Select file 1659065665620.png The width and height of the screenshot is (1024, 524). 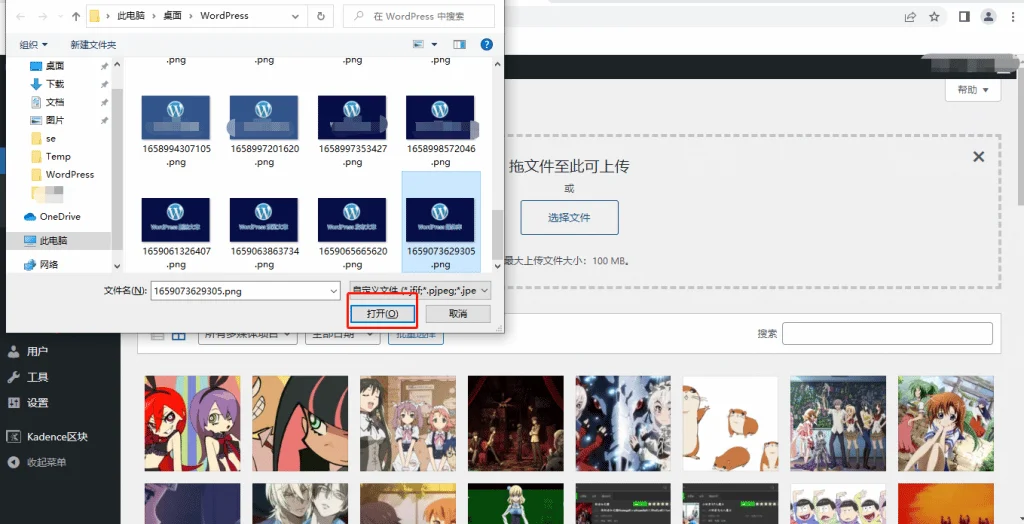pyautogui.click(x=352, y=233)
